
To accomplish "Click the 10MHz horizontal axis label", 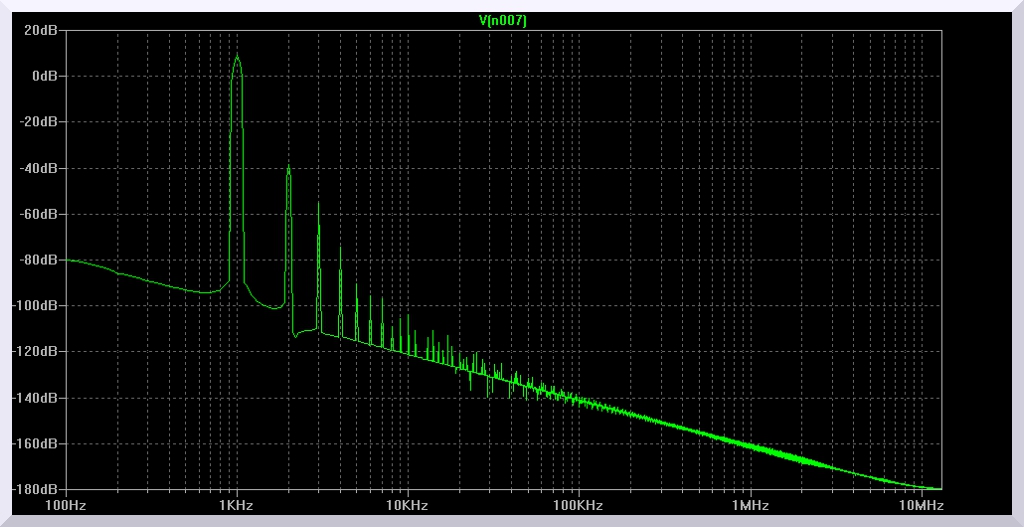I will point(920,506).
